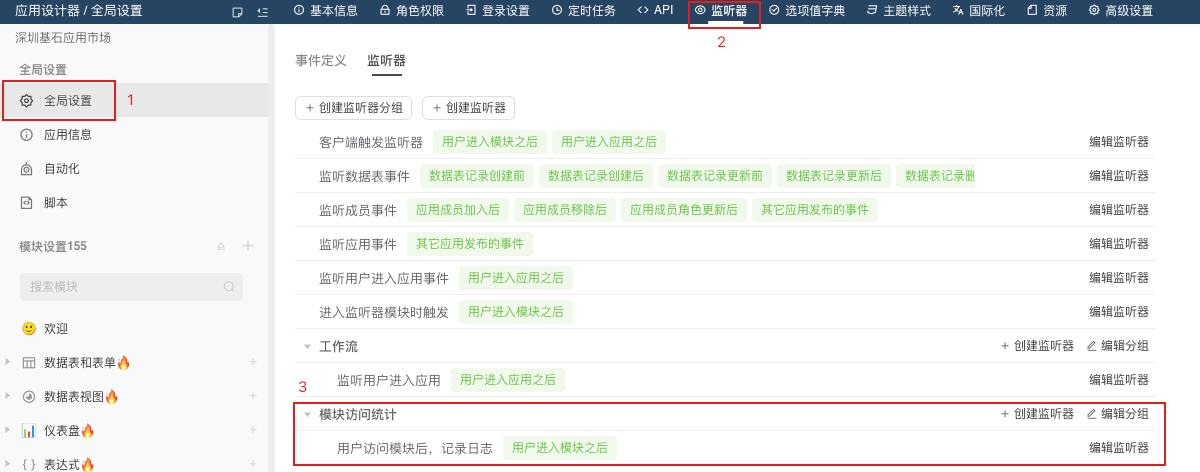Collapse the 模块访问统计 group

pyautogui.click(x=307, y=414)
